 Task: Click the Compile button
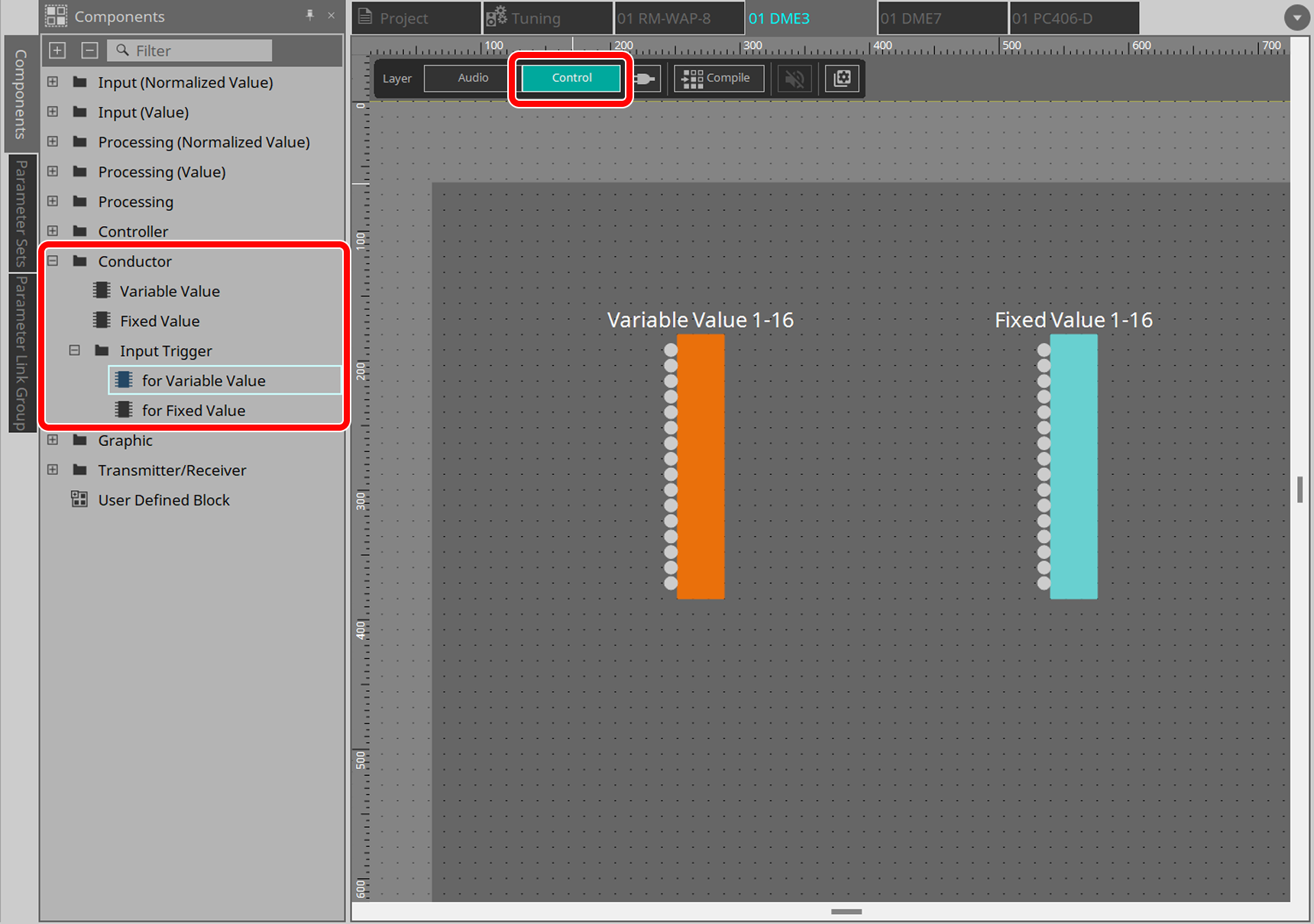[x=718, y=78]
